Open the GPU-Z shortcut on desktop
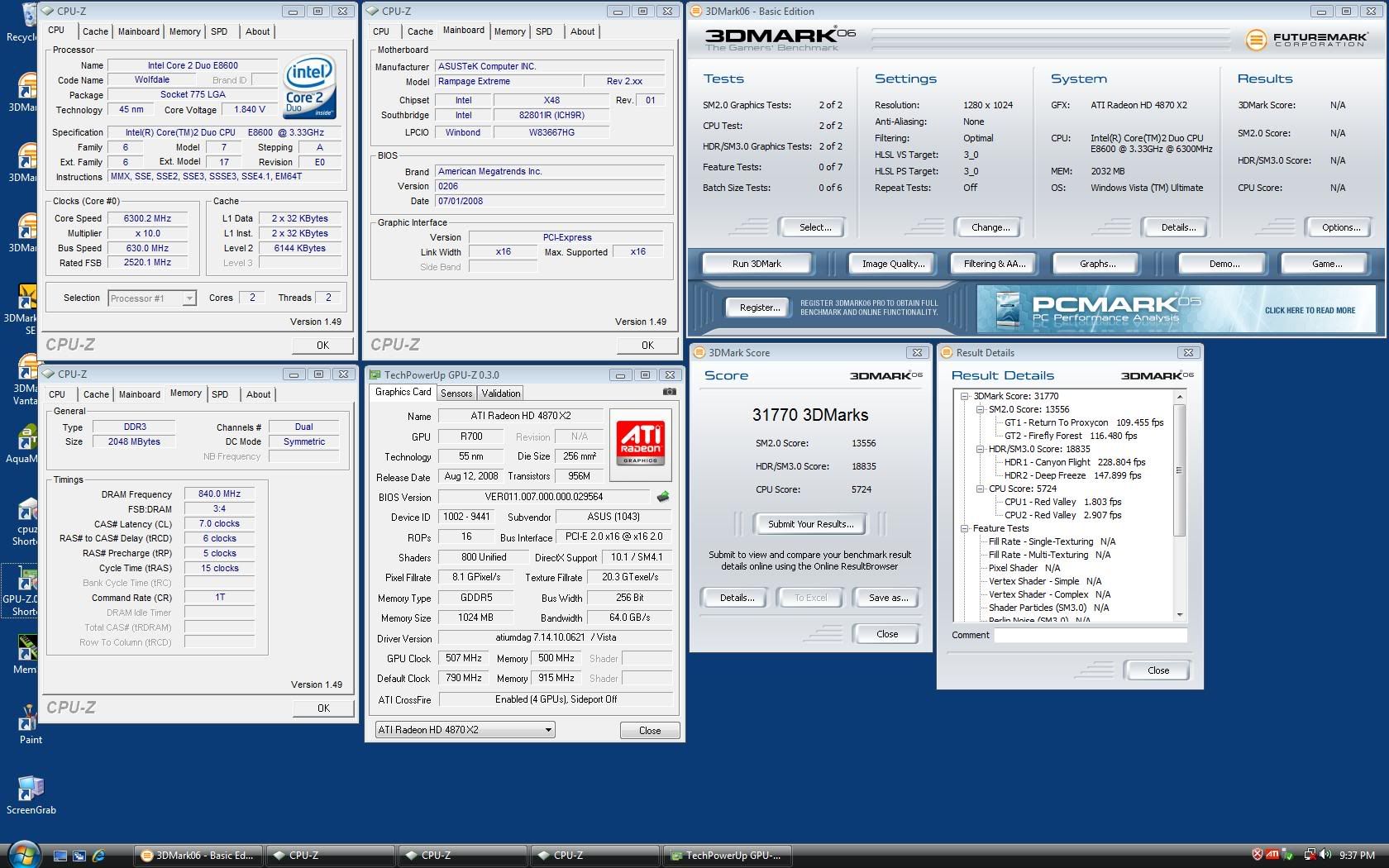Image resolution: width=1389 pixels, height=868 pixels. [23, 591]
